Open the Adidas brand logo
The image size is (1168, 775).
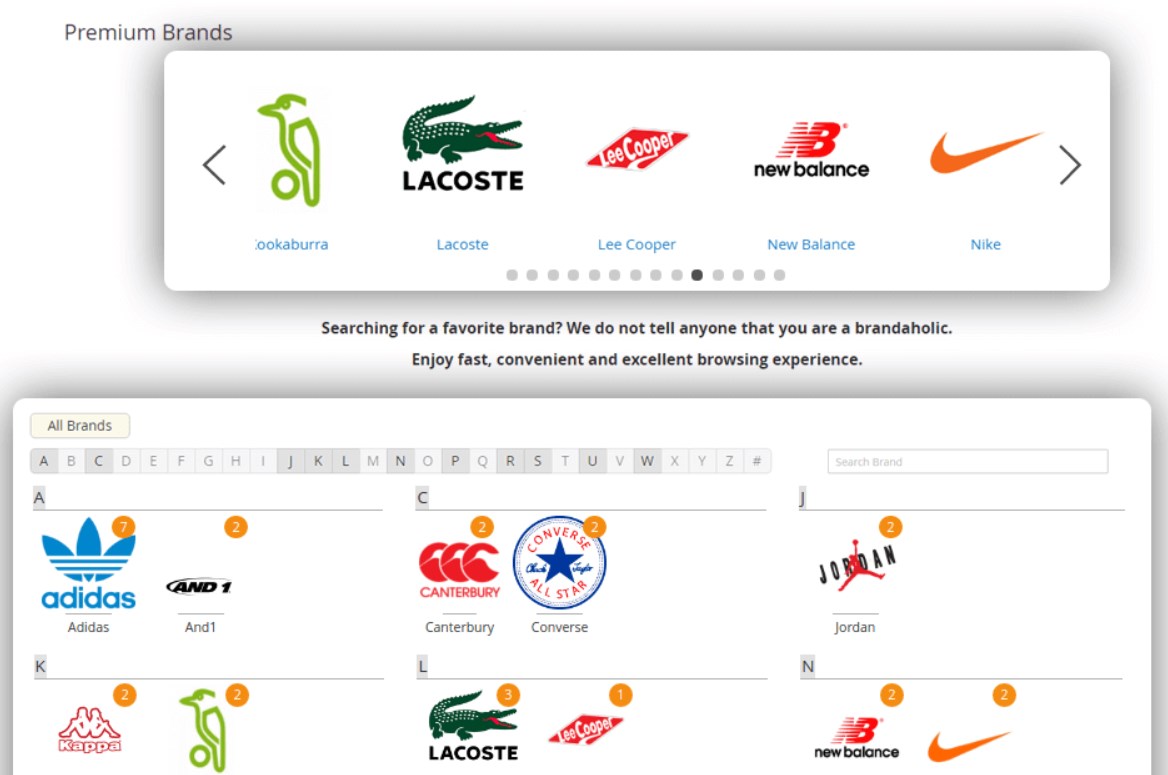click(x=89, y=563)
